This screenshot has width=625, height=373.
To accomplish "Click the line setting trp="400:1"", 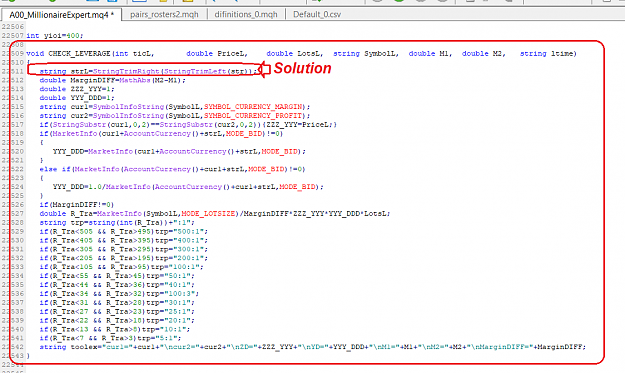I will pos(124,240).
